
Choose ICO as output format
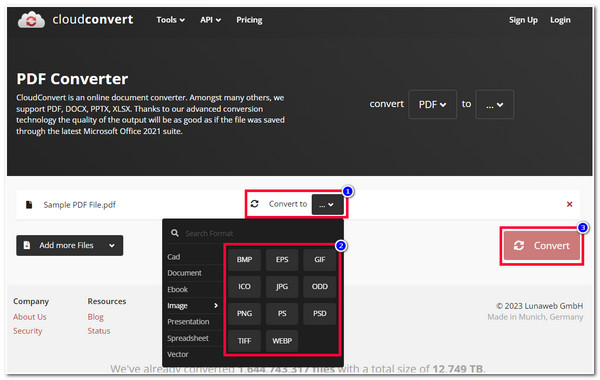[244, 287]
